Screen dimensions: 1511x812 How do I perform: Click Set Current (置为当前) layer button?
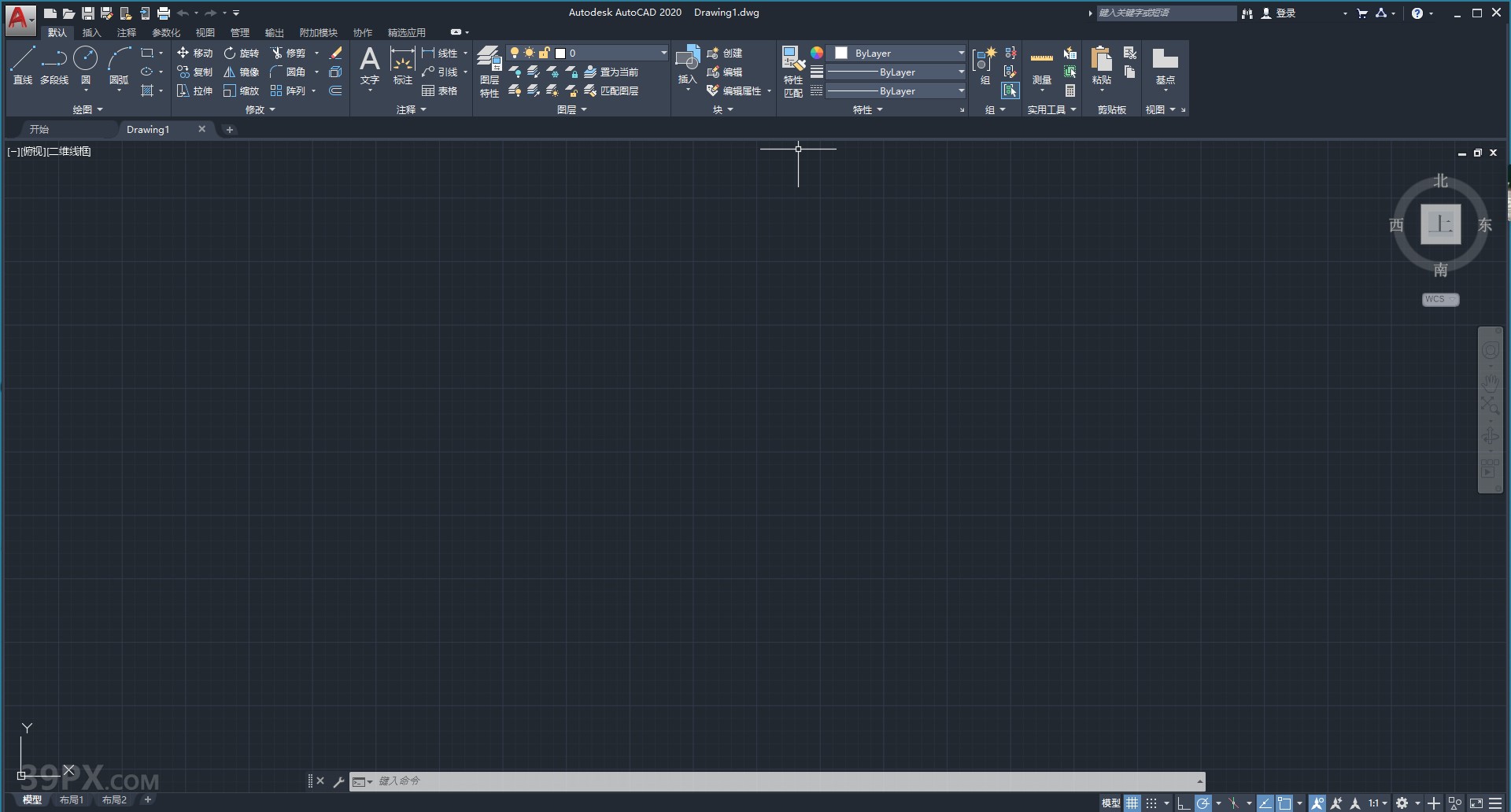[x=611, y=72]
